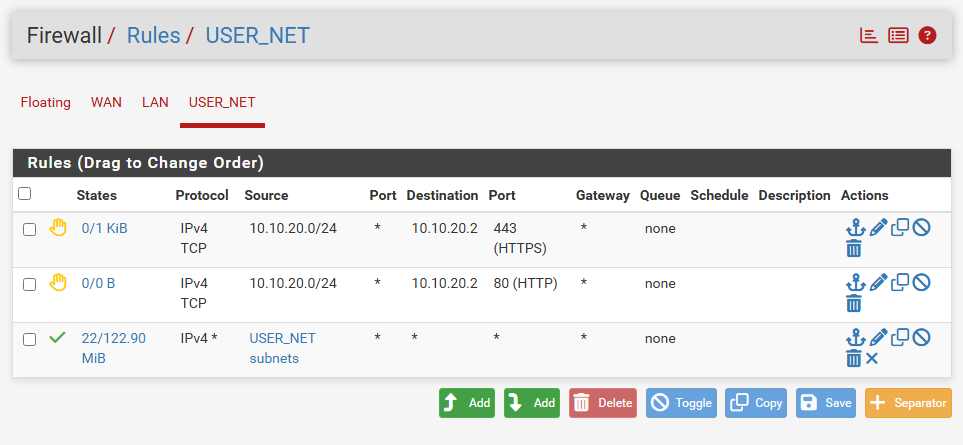Click the block hand icon on 80 (HTTP) rule

point(57,283)
